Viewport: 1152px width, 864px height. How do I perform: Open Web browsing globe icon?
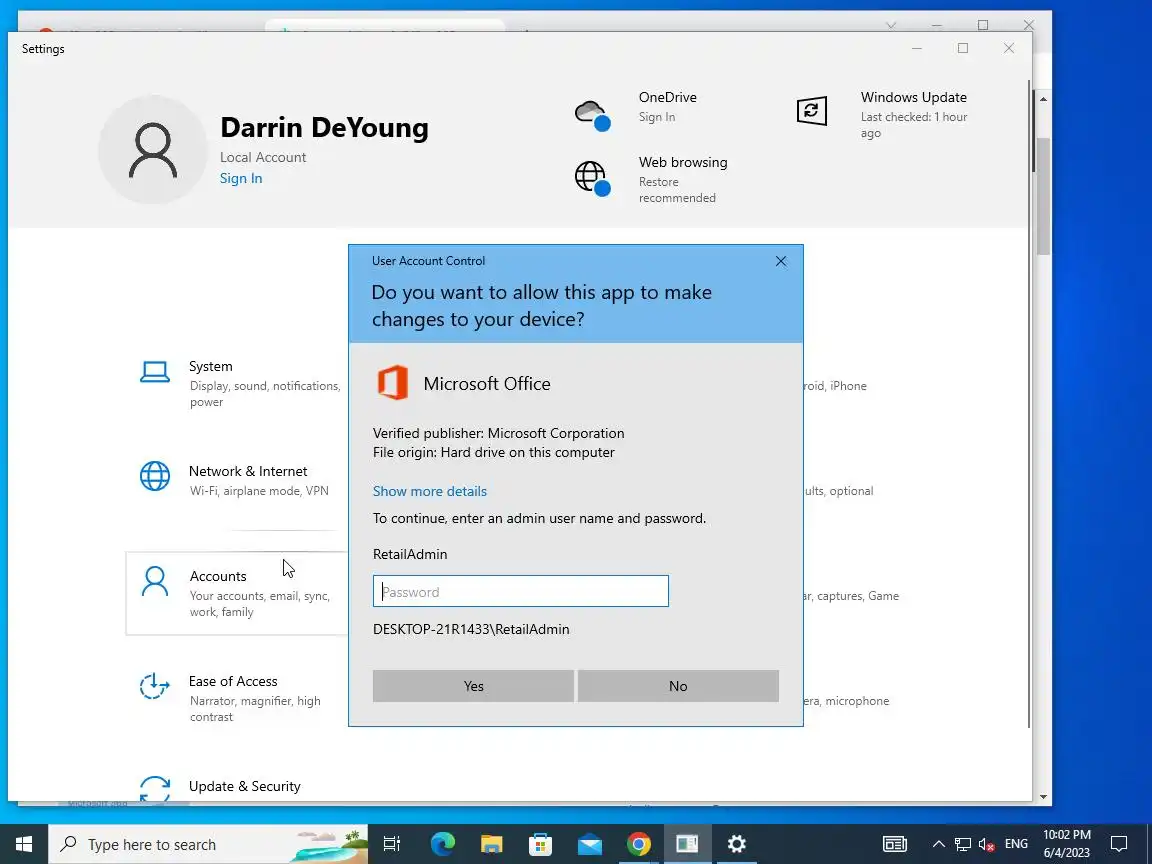[x=592, y=179]
